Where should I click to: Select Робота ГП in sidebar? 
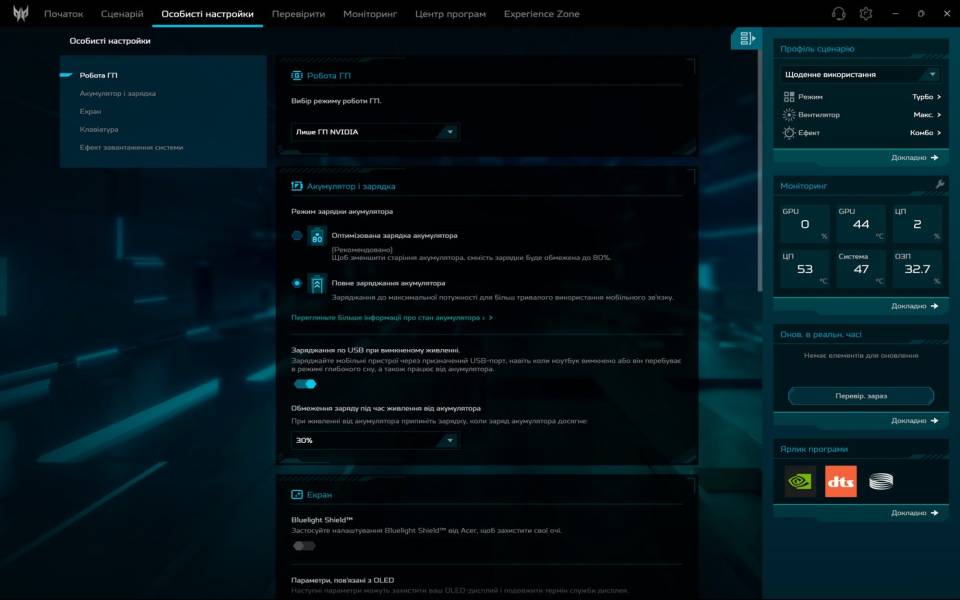click(99, 75)
